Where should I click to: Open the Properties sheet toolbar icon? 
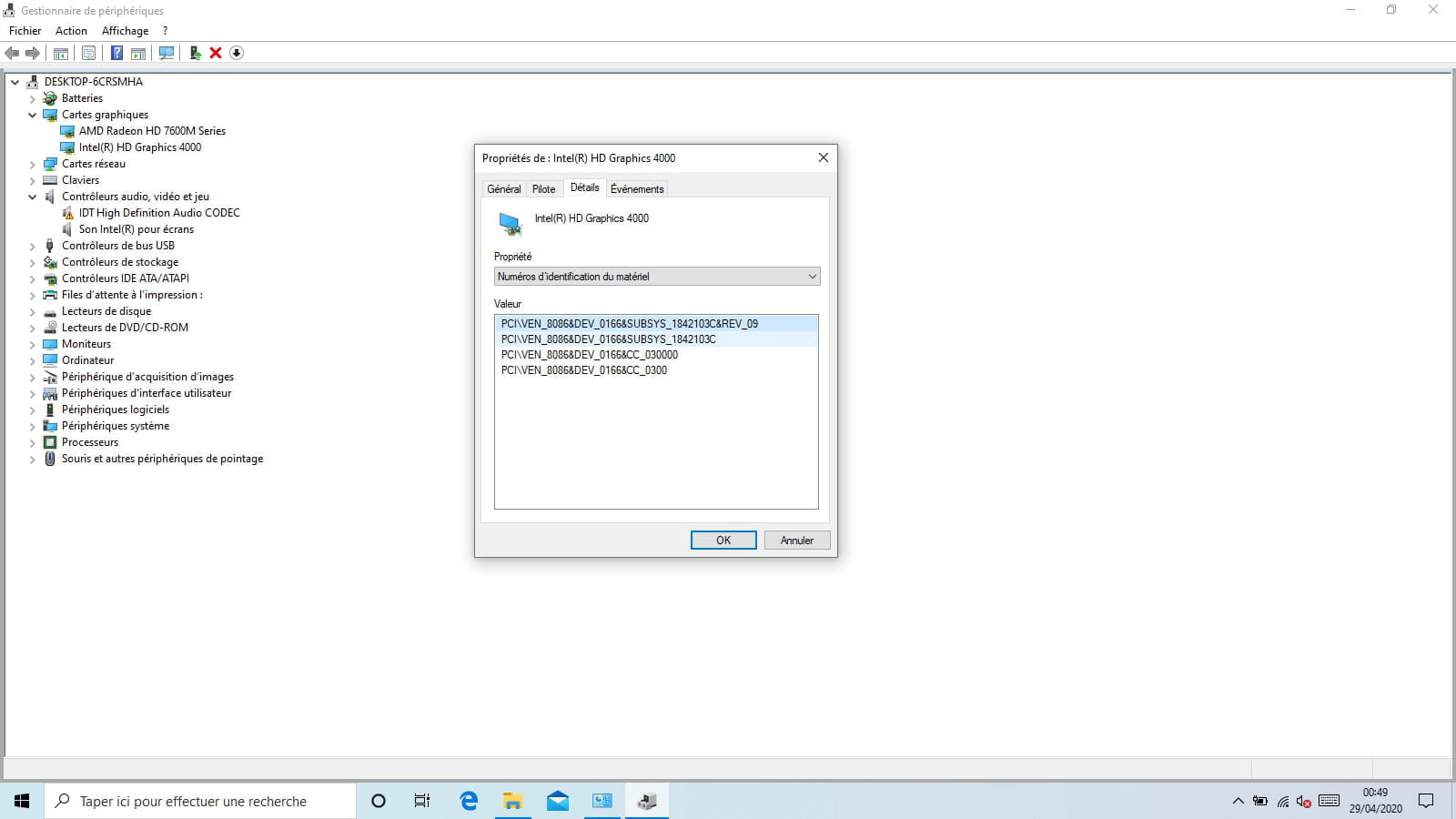click(88, 53)
